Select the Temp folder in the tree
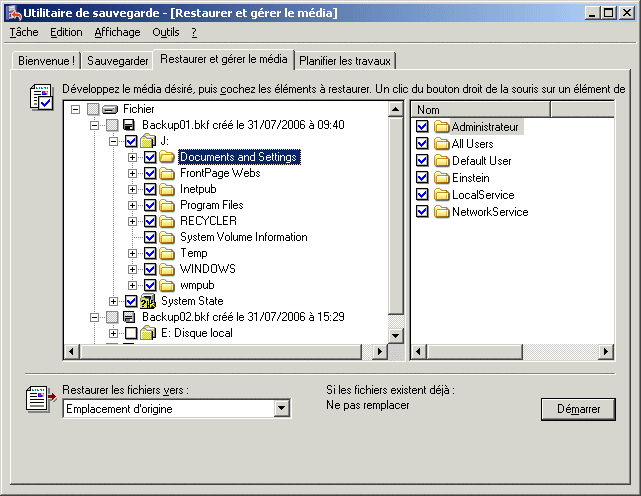641x496 pixels. (x=193, y=253)
